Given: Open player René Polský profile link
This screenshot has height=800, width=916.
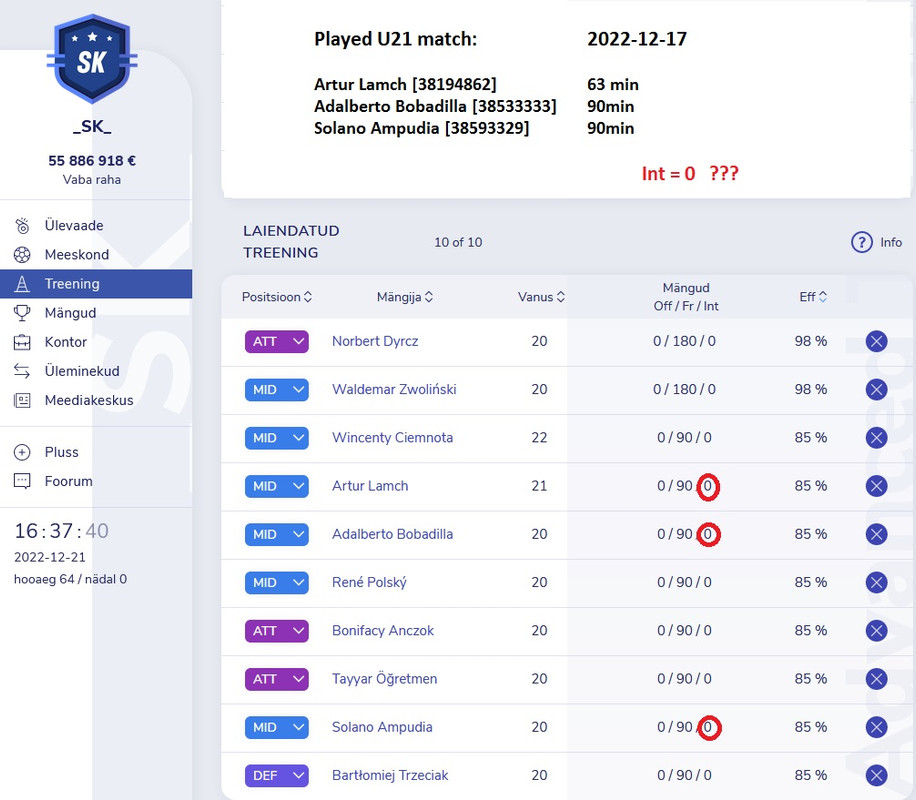Looking at the screenshot, I should [369, 583].
